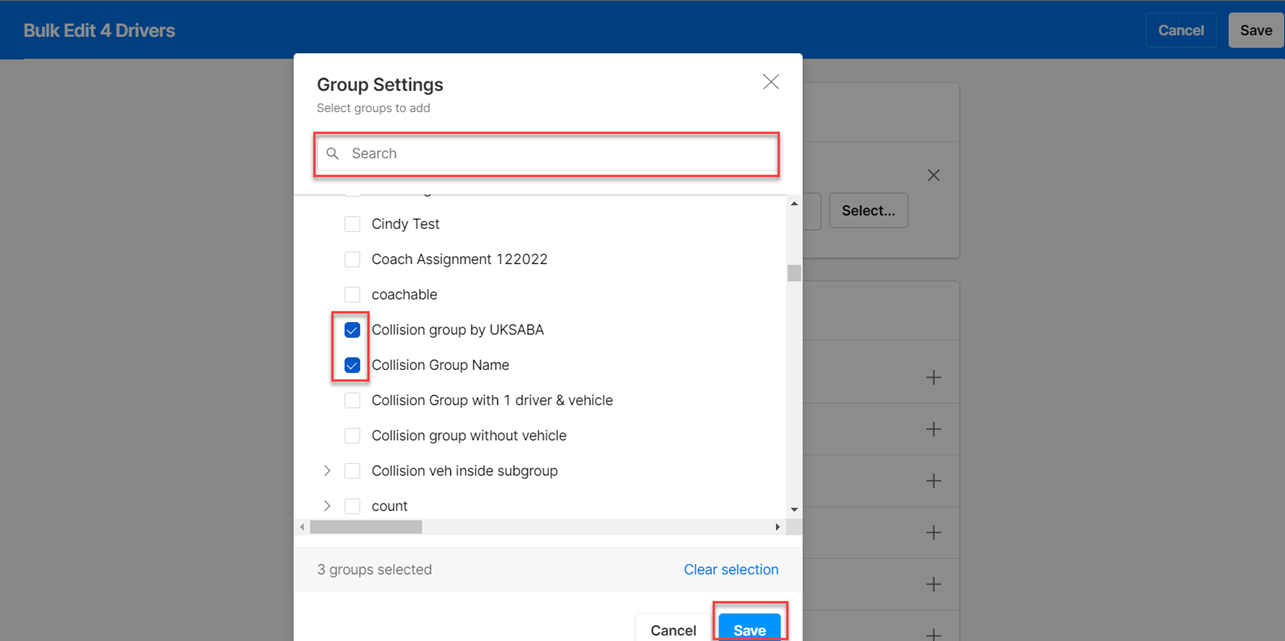
Task: Click the horizontal scrollbar thumb in group list
Action: [x=366, y=527]
